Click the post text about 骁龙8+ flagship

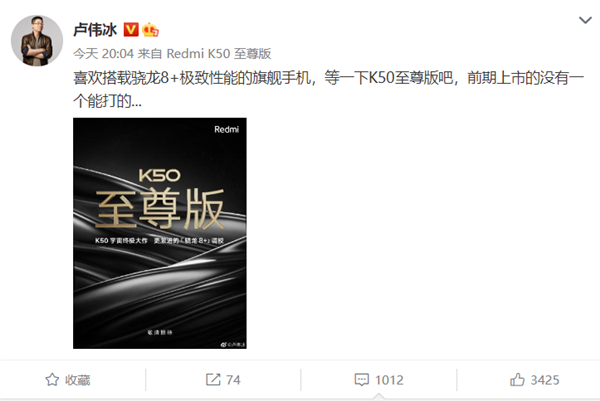(x=328, y=89)
